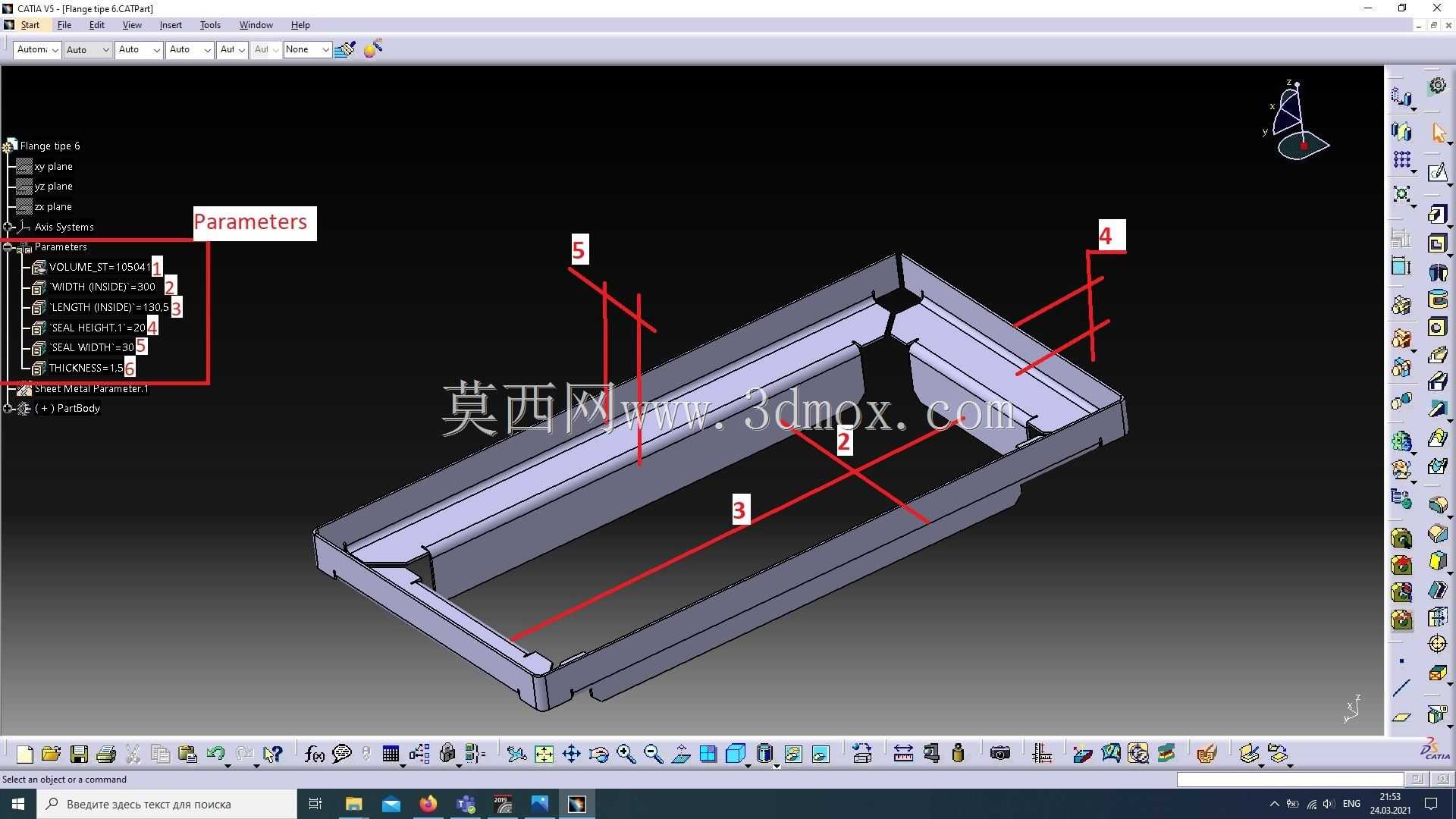This screenshot has height=819, width=1456.
Task: Click the Windows search box
Action: click(167, 804)
